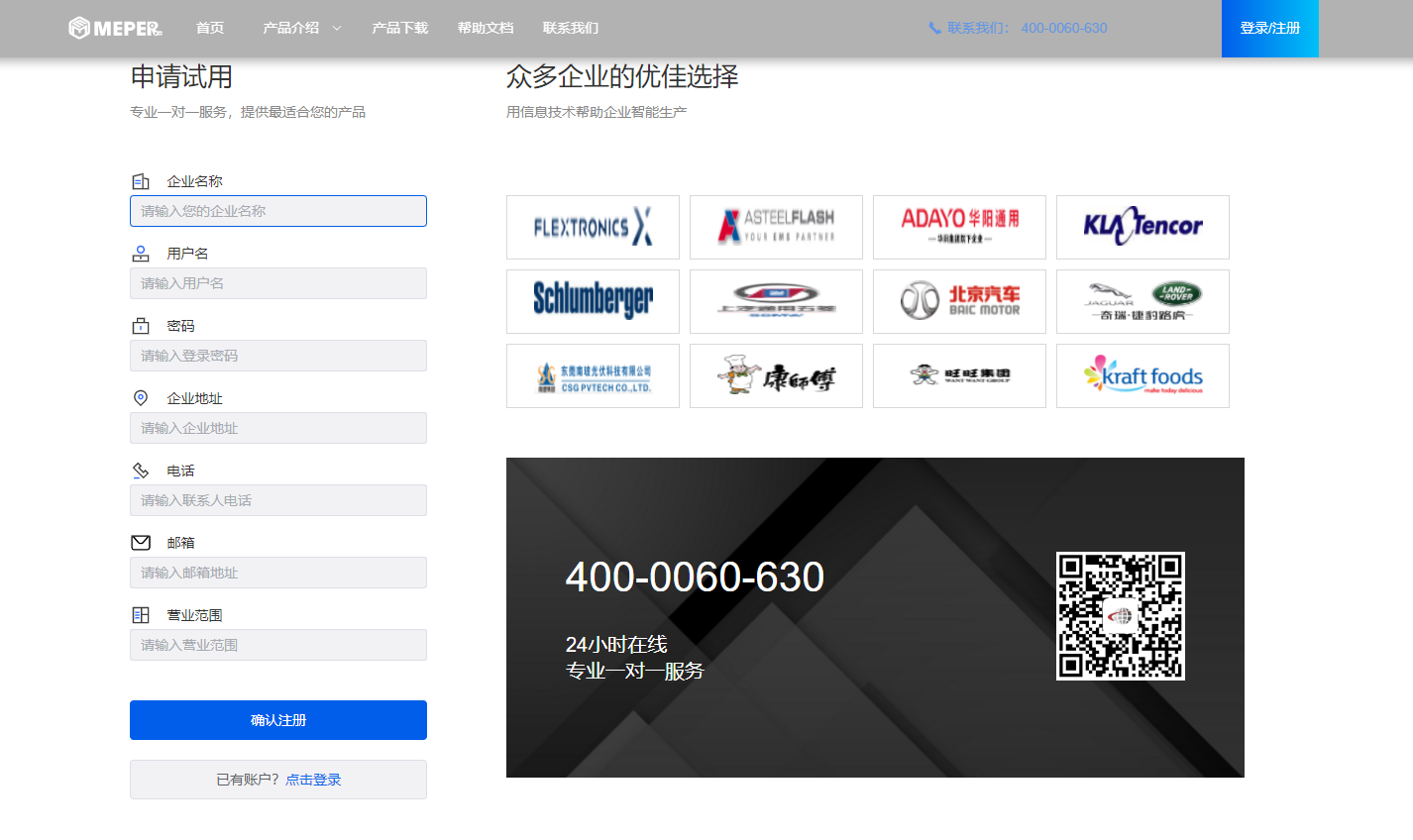
Task: Click the QR code image
Action: 1120,616
